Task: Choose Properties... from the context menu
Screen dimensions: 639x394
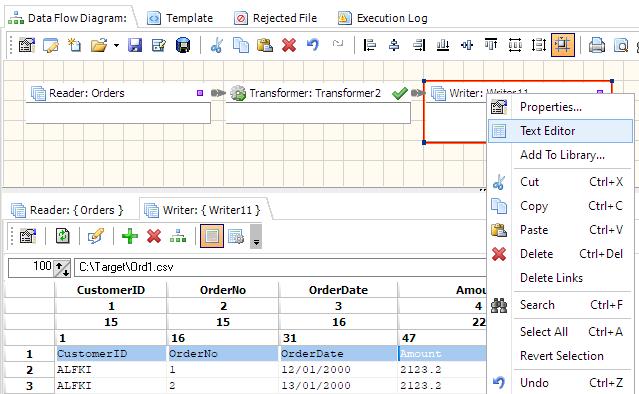Action: (x=560, y=107)
